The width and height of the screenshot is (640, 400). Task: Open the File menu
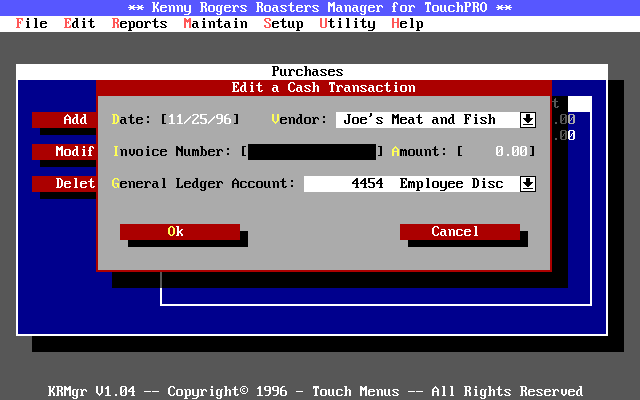point(31,24)
